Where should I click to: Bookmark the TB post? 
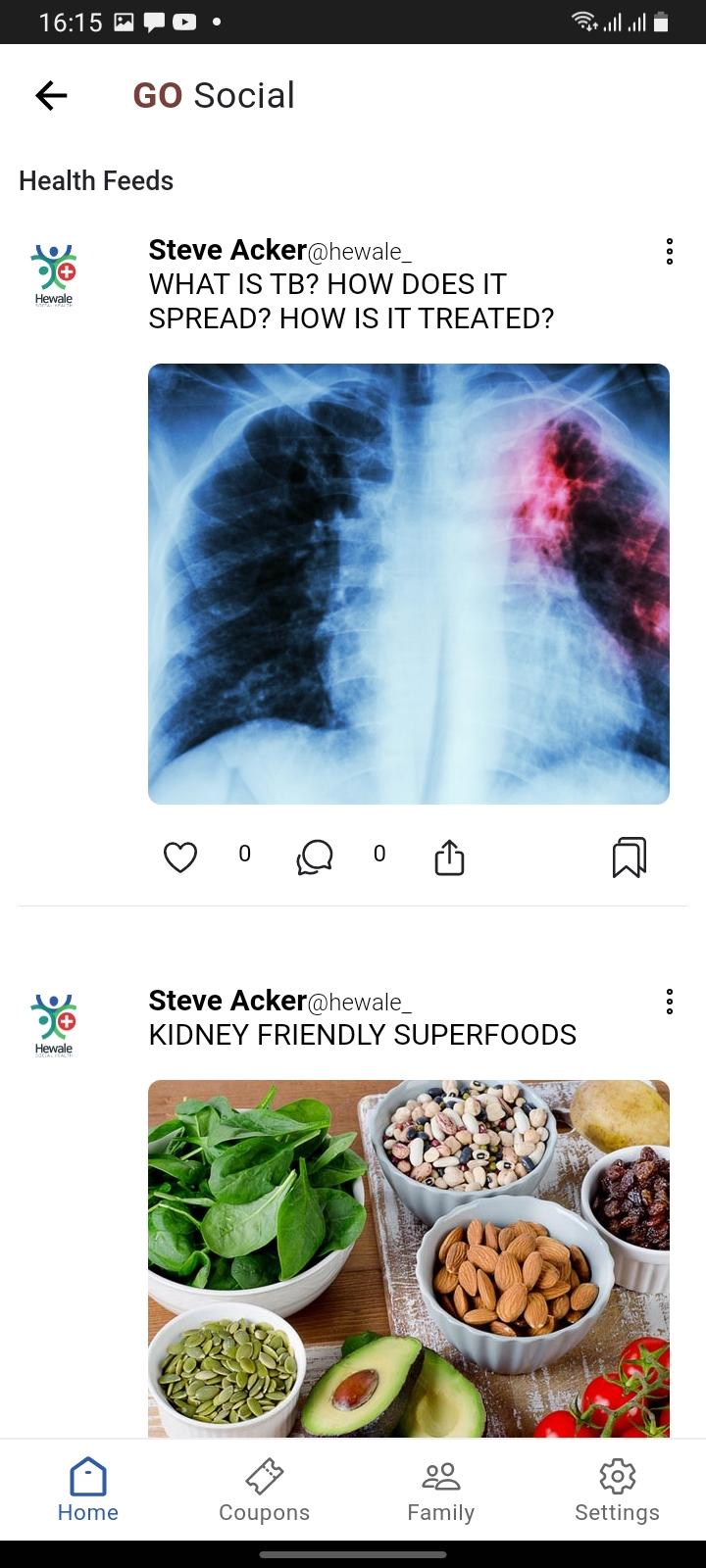click(630, 857)
